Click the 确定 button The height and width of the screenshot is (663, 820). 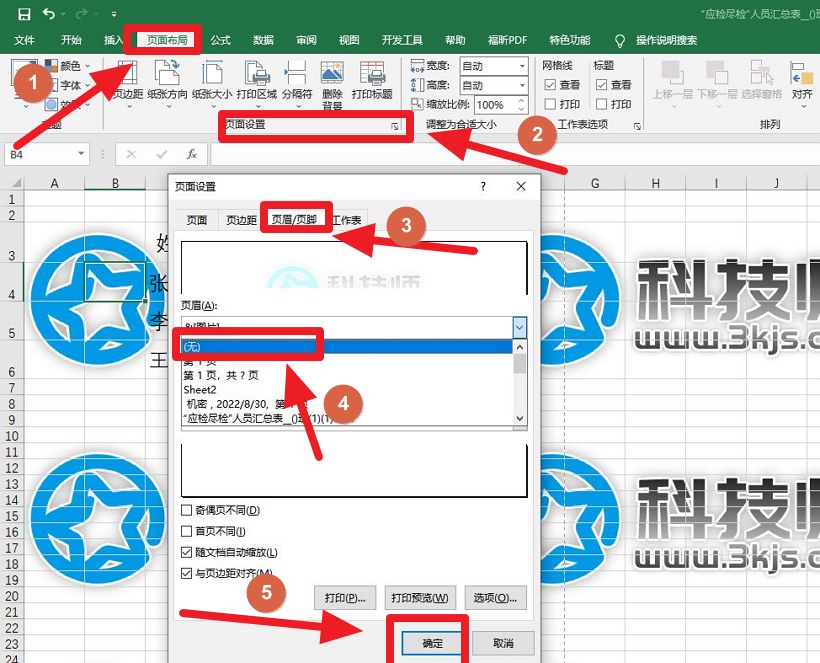432,643
